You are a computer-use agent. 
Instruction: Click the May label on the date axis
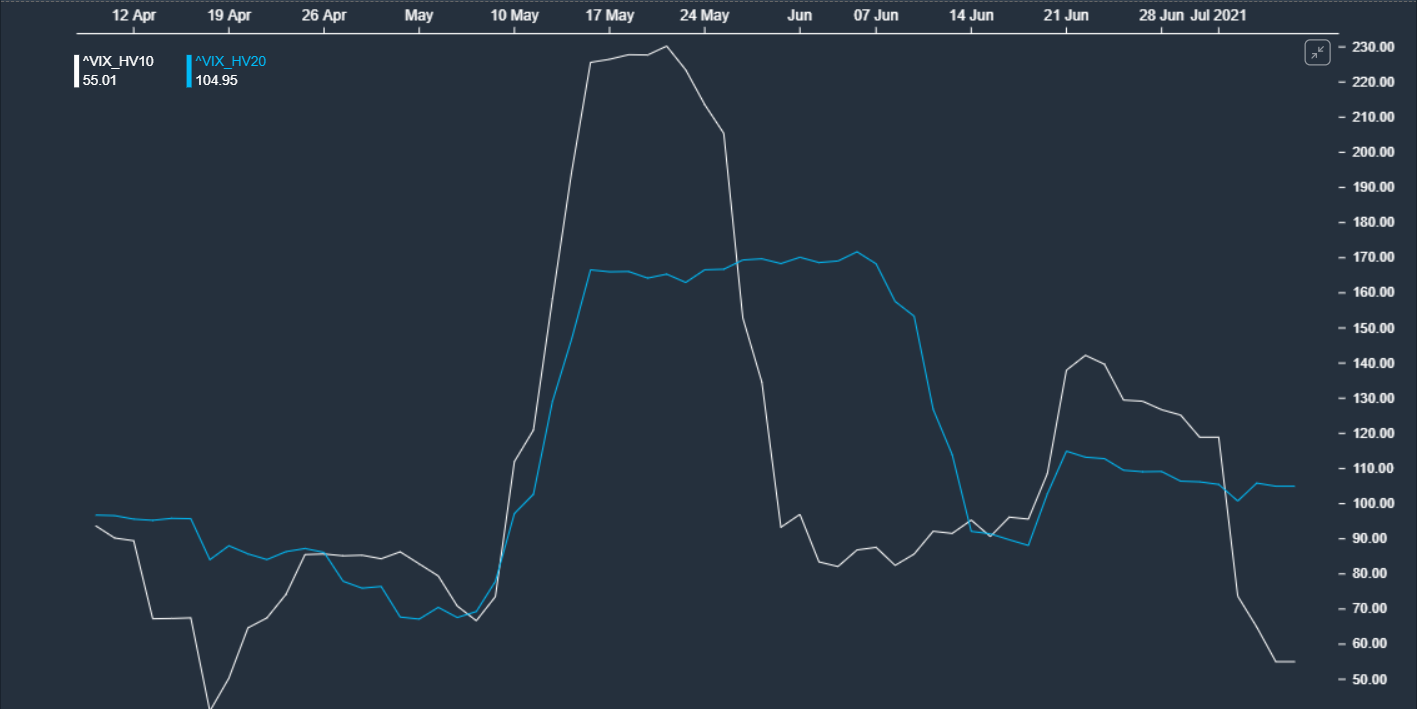click(419, 16)
